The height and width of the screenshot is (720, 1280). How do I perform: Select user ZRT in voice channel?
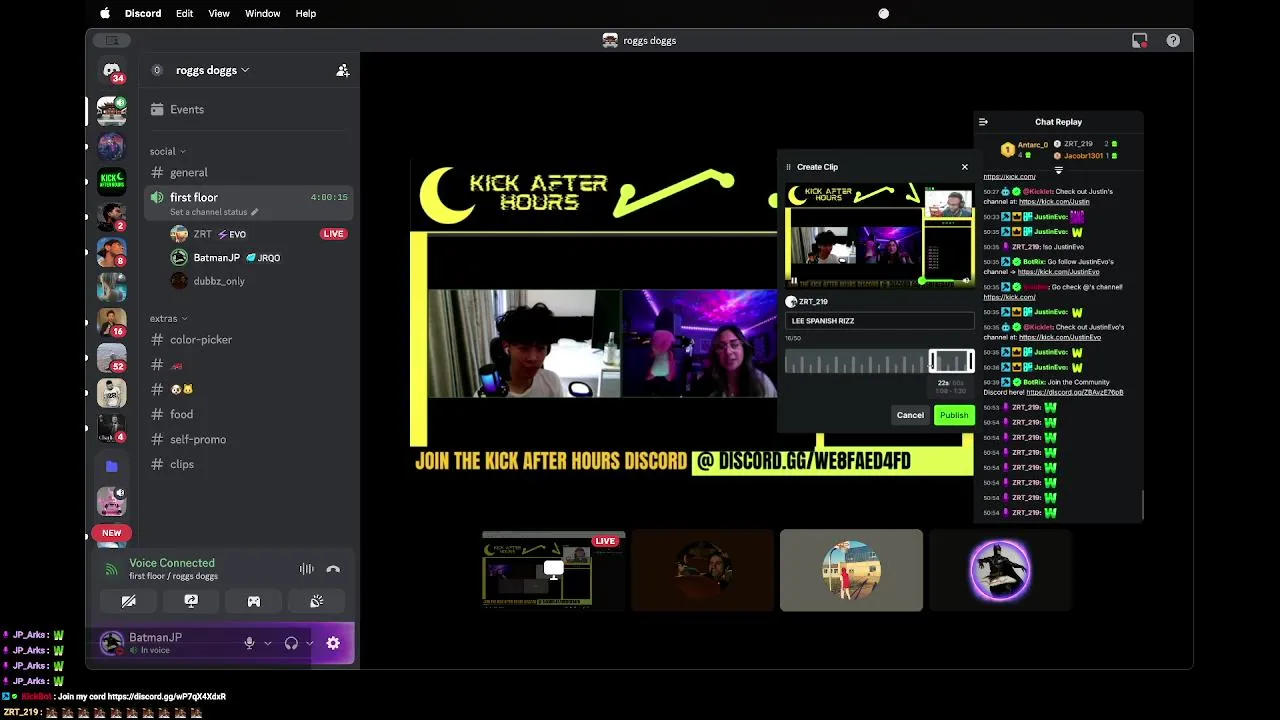[x=259, y=234]
